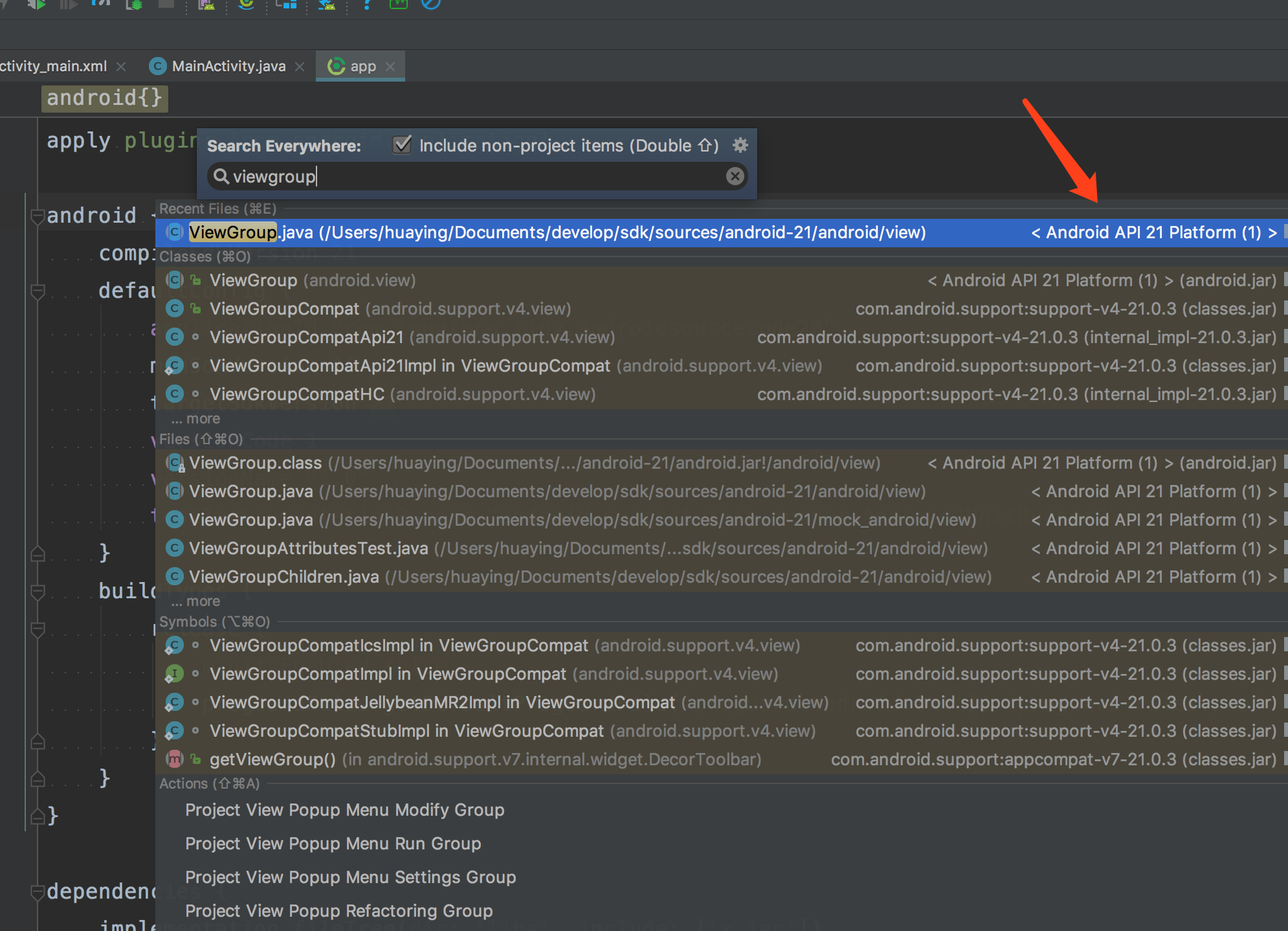Collapse the android block fold marker
Viewport: 1288px width, 931px height.
38,216
